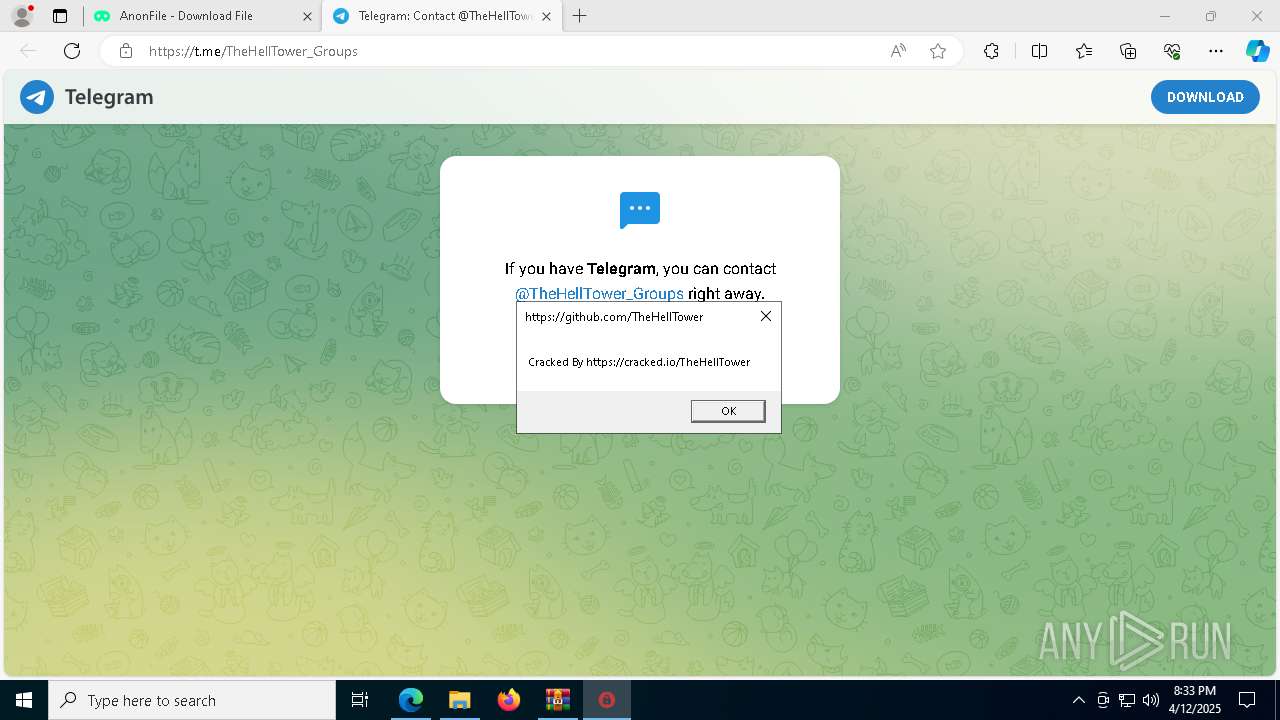Open a new browser tab
1280x720 pixels.
pyautogui.click(x=580, y=16)
